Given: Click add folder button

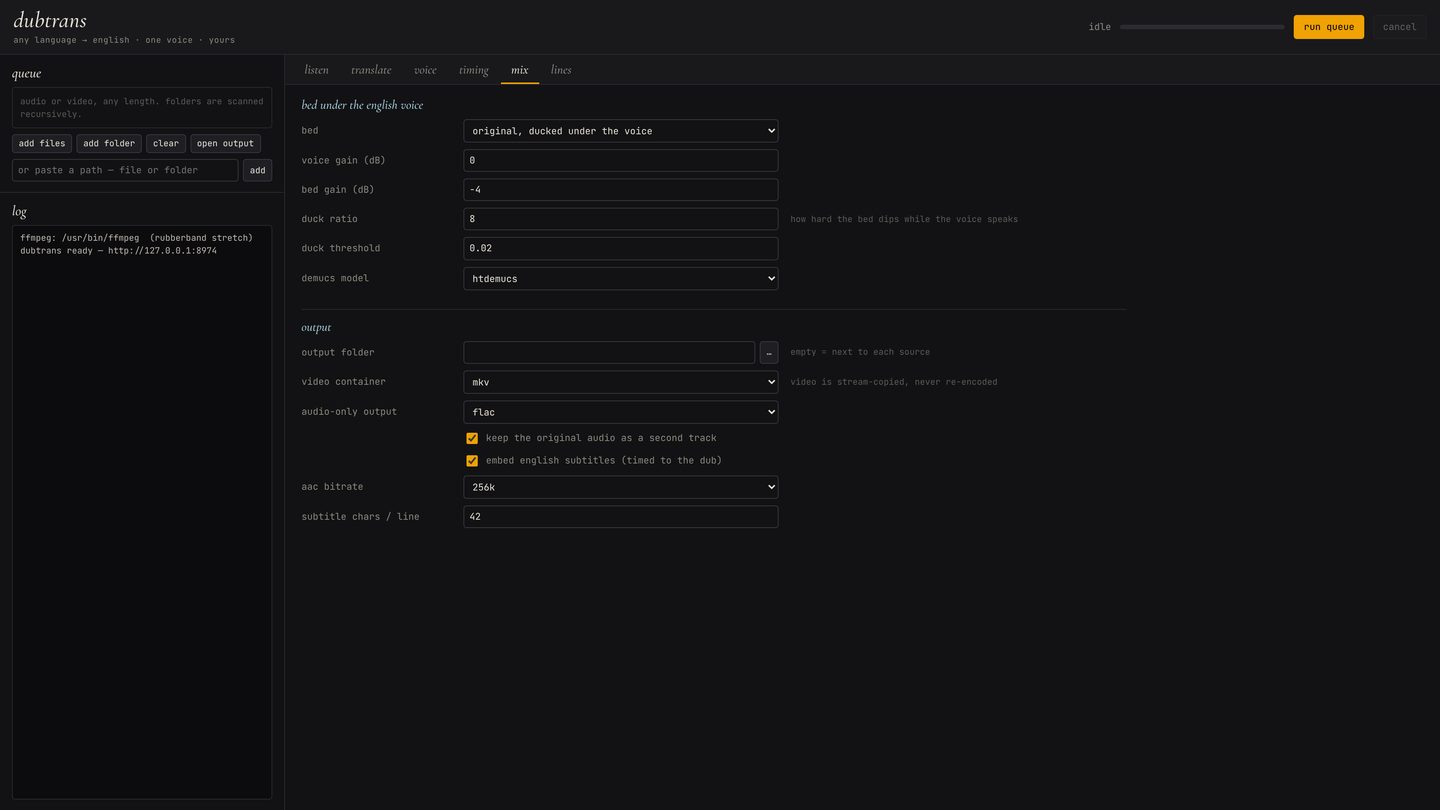Looking at the screenshot, I should (109, 144).
